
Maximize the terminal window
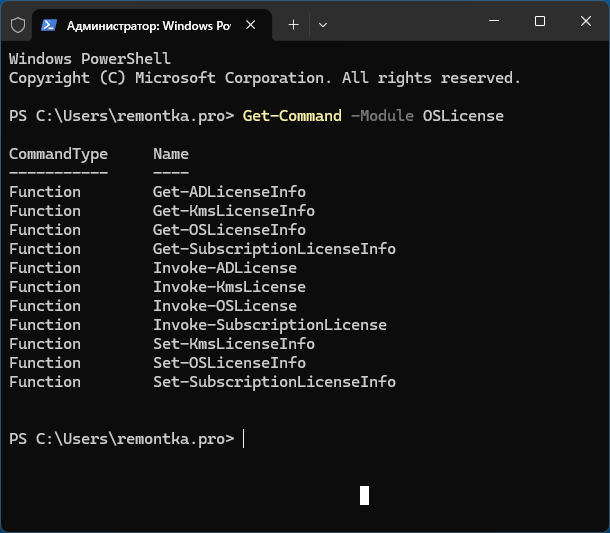(x=540, y=21)
